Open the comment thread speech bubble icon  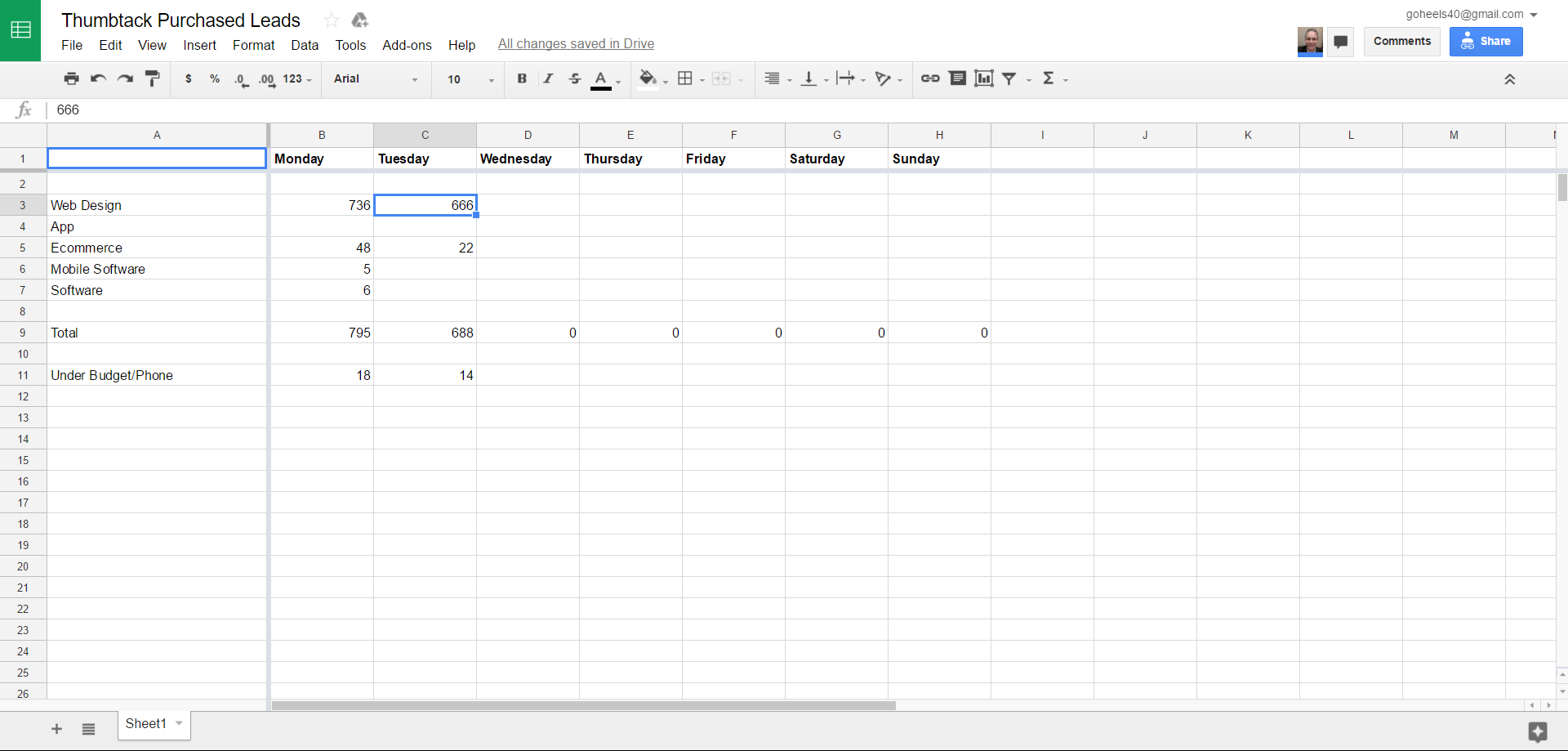pos(1340,42)
